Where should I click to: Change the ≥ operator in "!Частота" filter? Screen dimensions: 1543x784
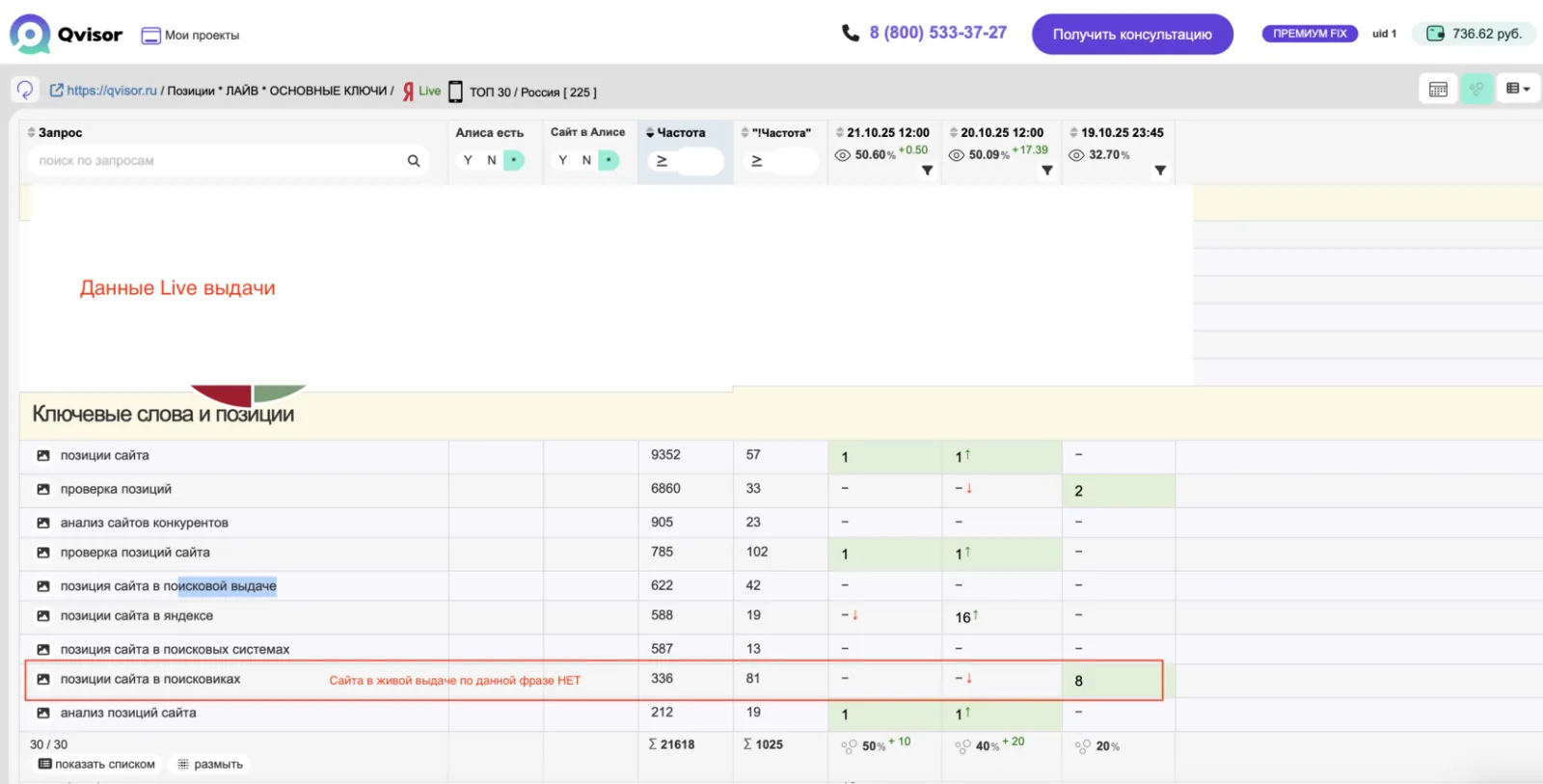pyautogui.click(x=757, y=161)
